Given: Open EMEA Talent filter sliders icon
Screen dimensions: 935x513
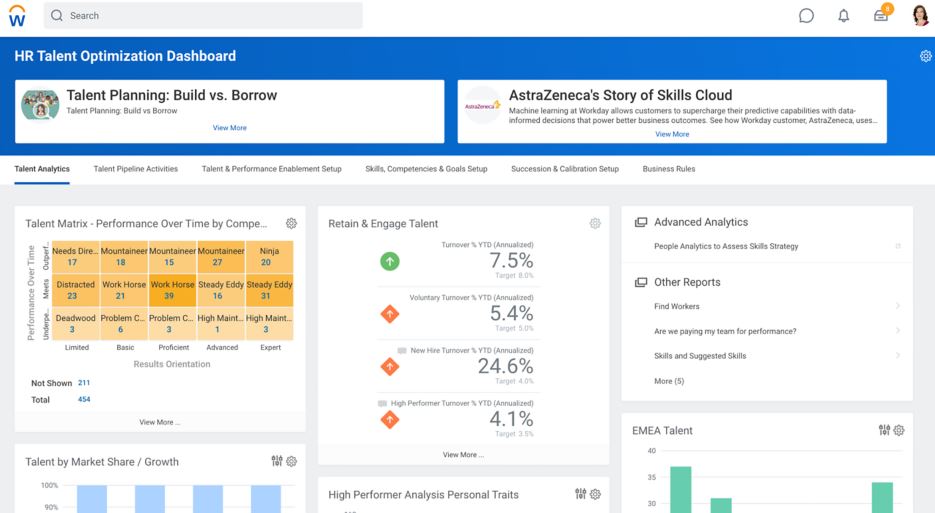Looking at the screenshot, I should click(884, 430).
